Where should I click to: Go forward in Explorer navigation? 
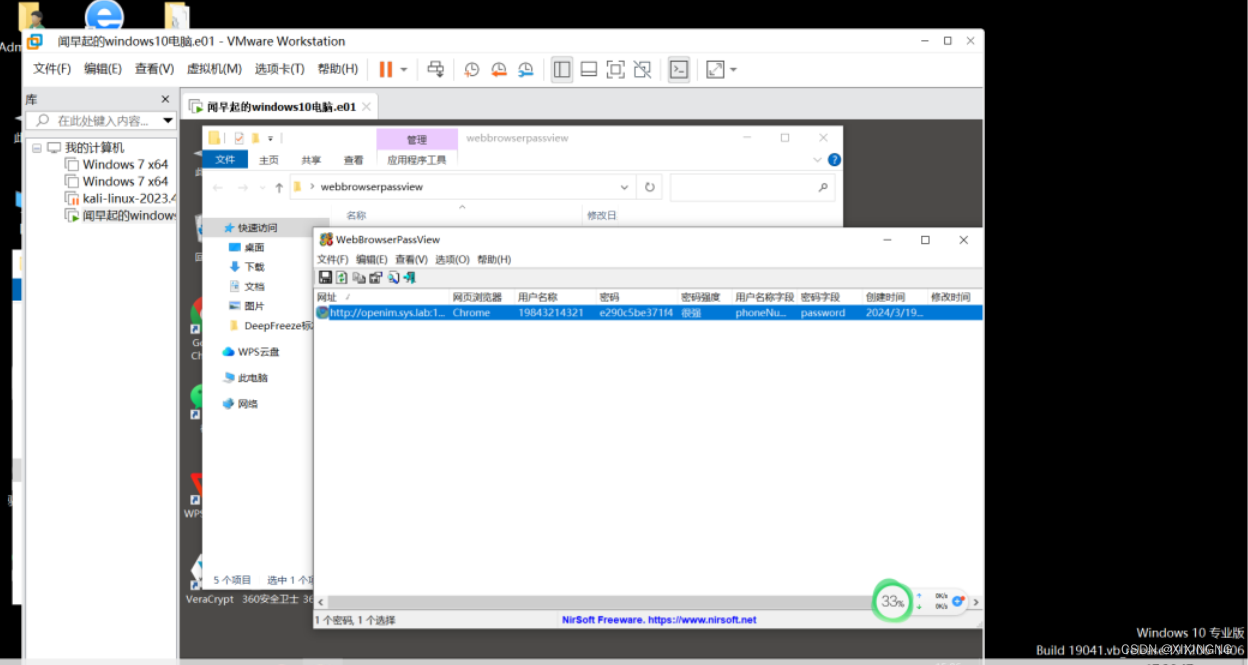point(242,187)
